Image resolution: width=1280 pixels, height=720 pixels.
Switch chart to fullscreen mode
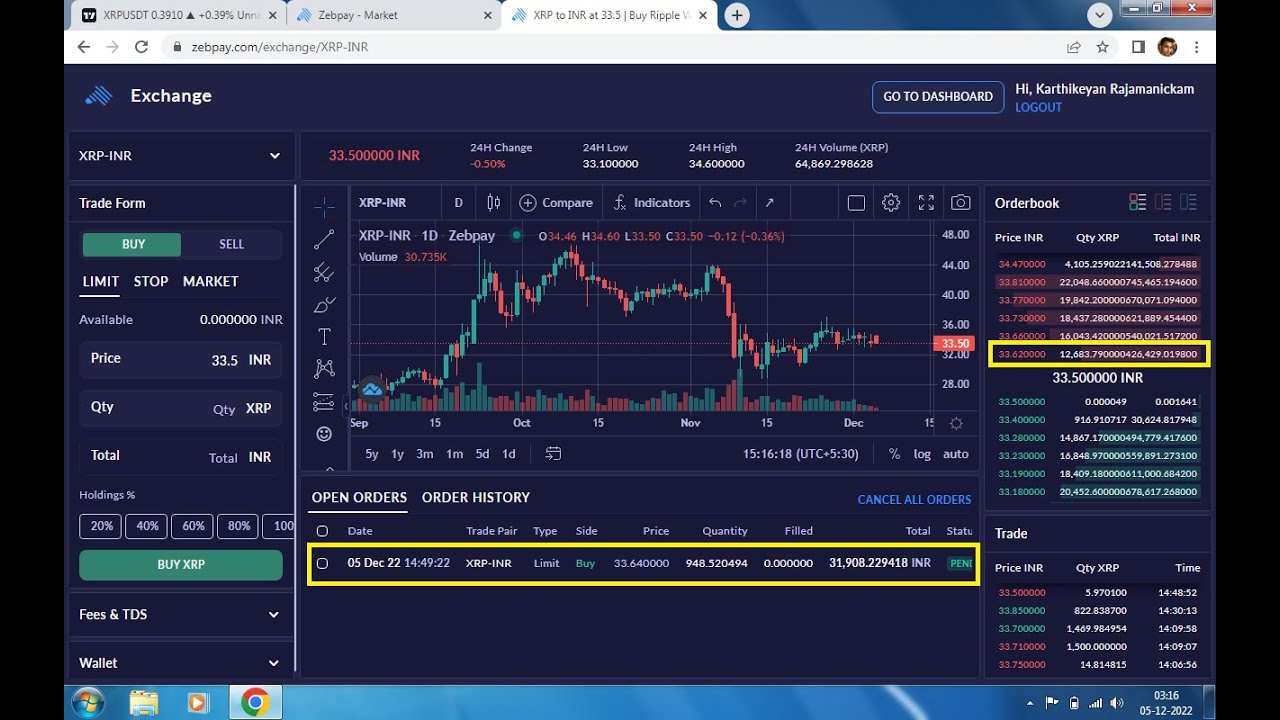926,203
